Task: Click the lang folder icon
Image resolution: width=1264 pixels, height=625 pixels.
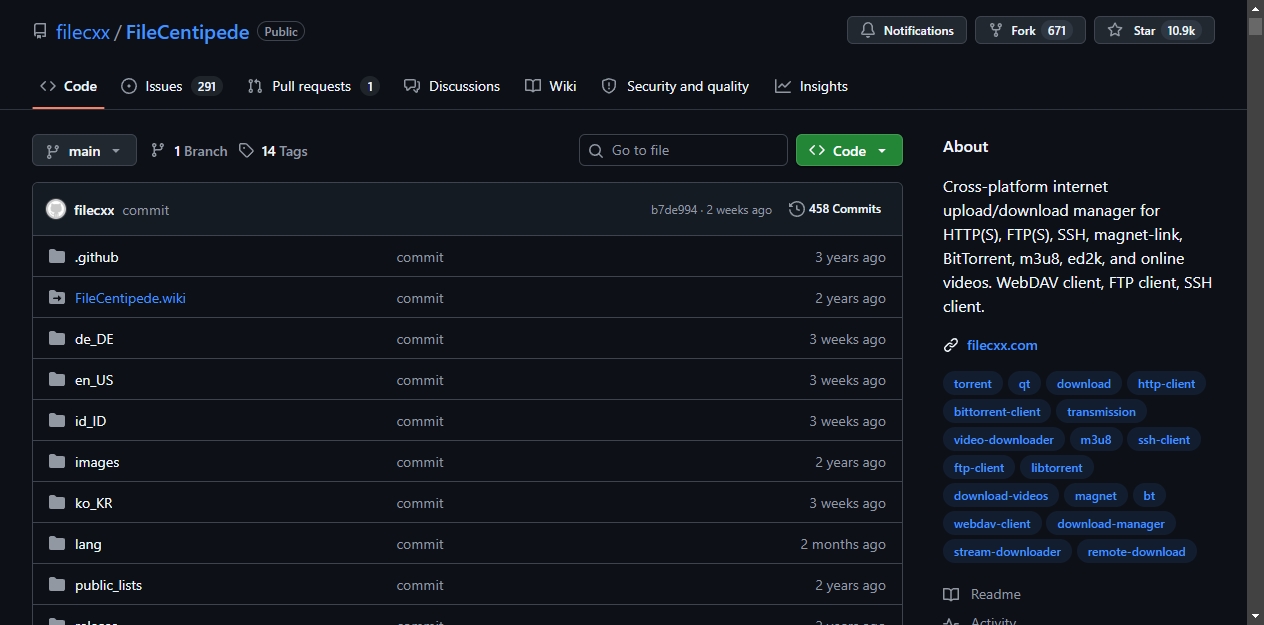Action: click(x=56, y=544)
